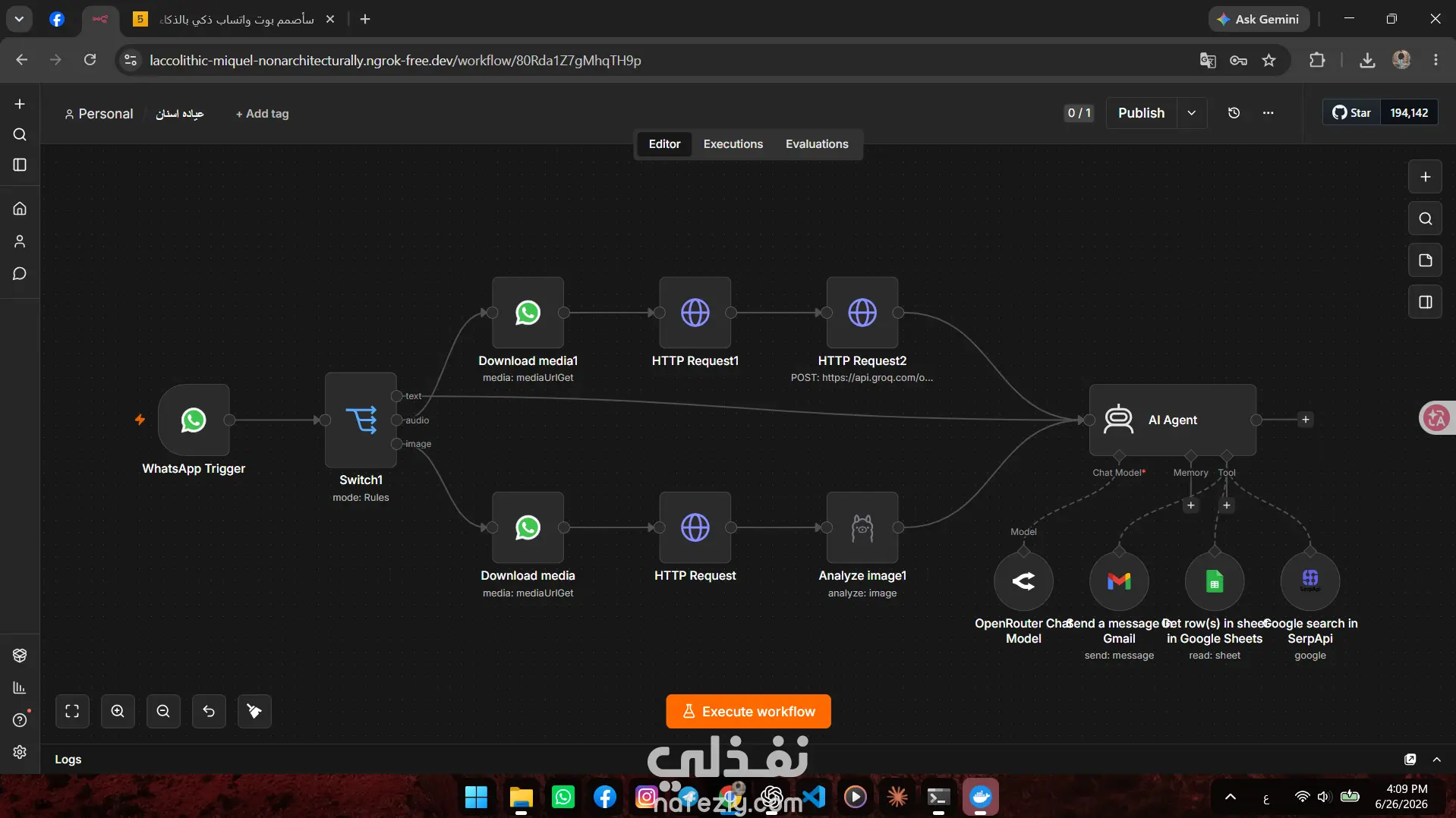This screenshot has width=1456, height=818.
Task: Click the zoom to fit canvas icon
Action: point(72,711)
